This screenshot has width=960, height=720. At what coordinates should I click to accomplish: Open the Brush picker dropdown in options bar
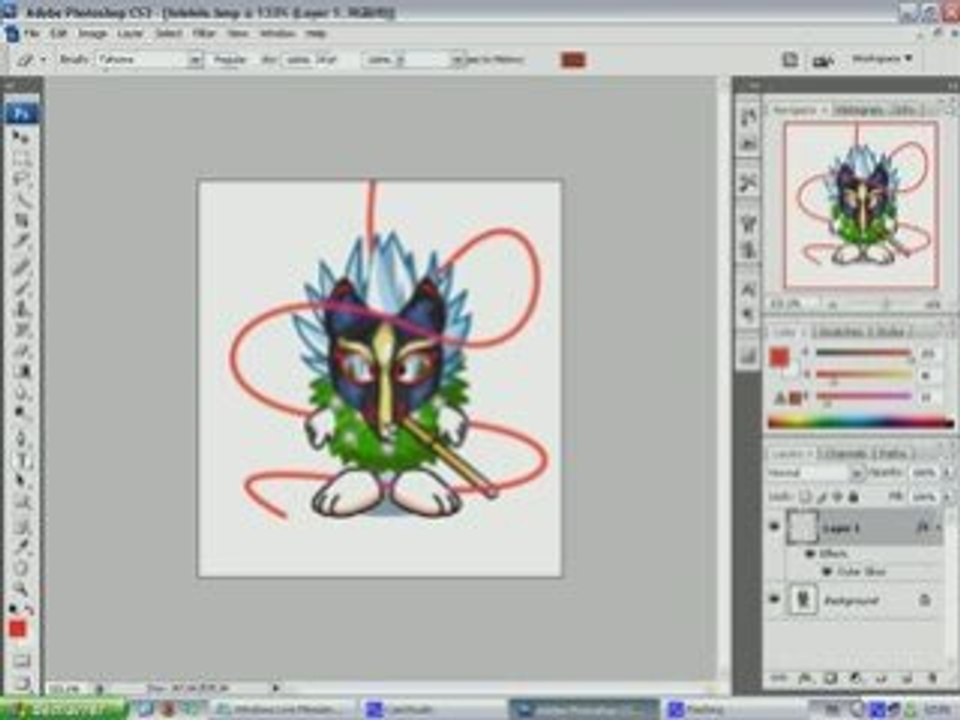pos(195,59)
